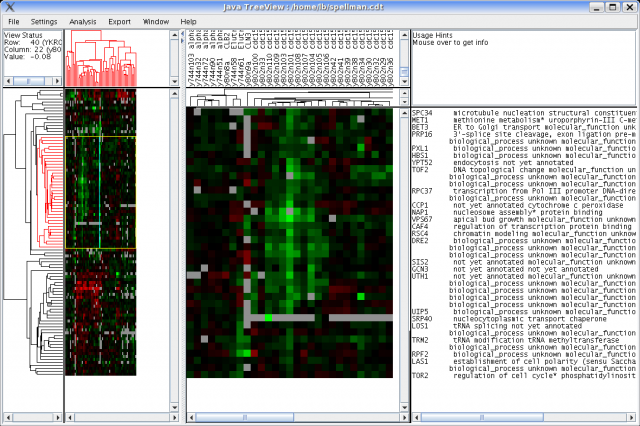Expand the Analysis menu
Image resolution: width=640 pixels, height=426 pixels.
click(84, 20)
